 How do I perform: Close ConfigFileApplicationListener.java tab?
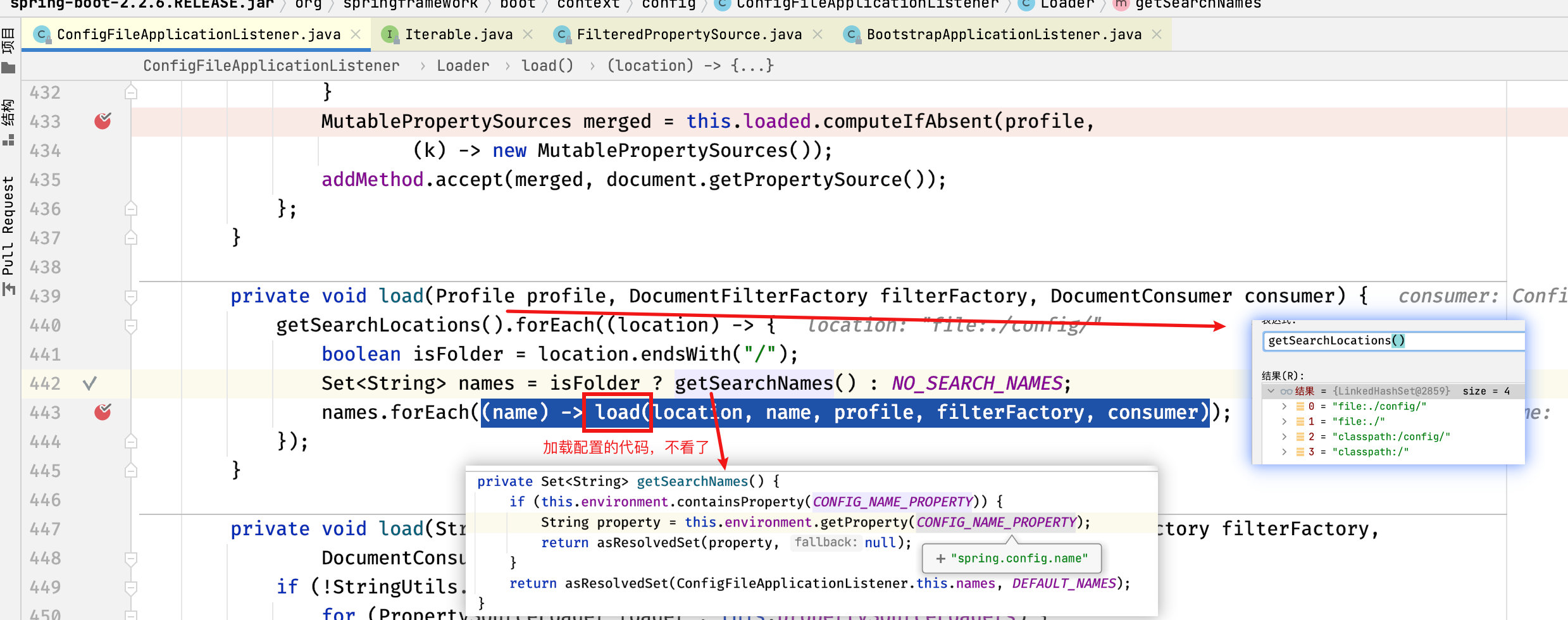tap(356, 34)
